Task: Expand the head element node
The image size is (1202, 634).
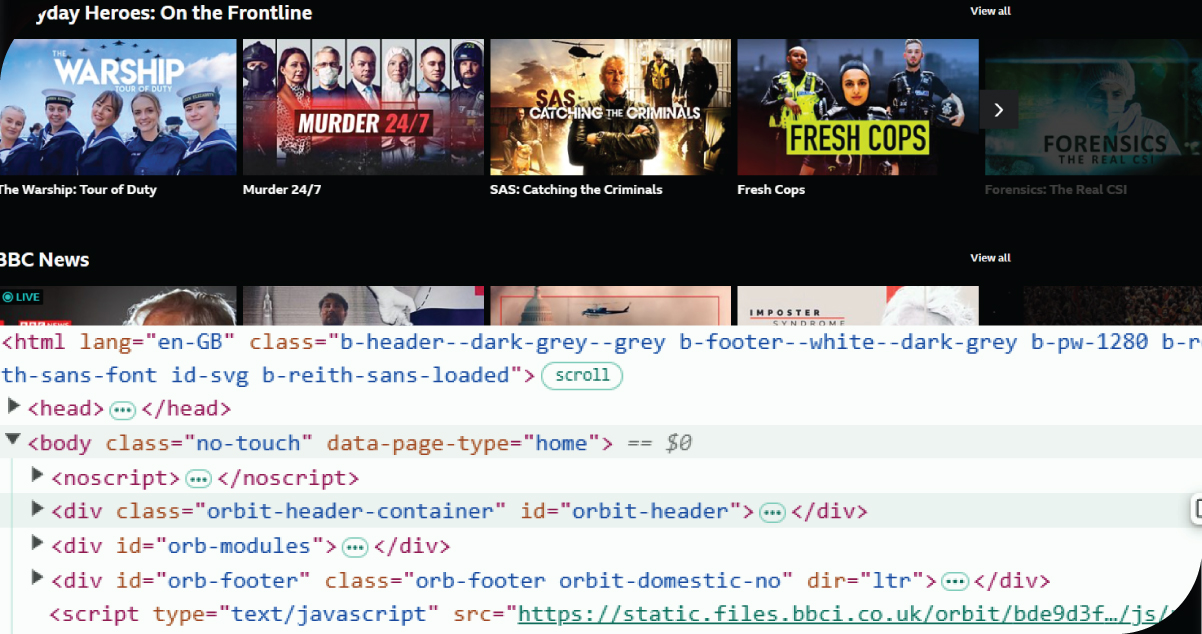Action: pyautogui.click(x=14, y=406)
